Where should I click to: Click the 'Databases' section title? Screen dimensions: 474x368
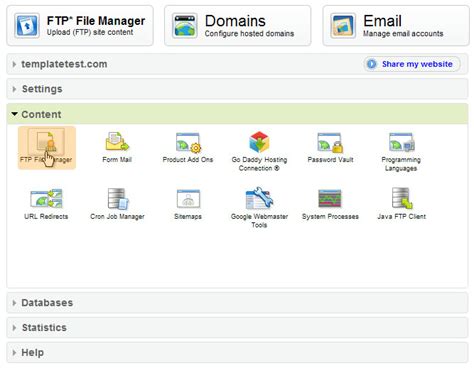(x=47, y=303)
